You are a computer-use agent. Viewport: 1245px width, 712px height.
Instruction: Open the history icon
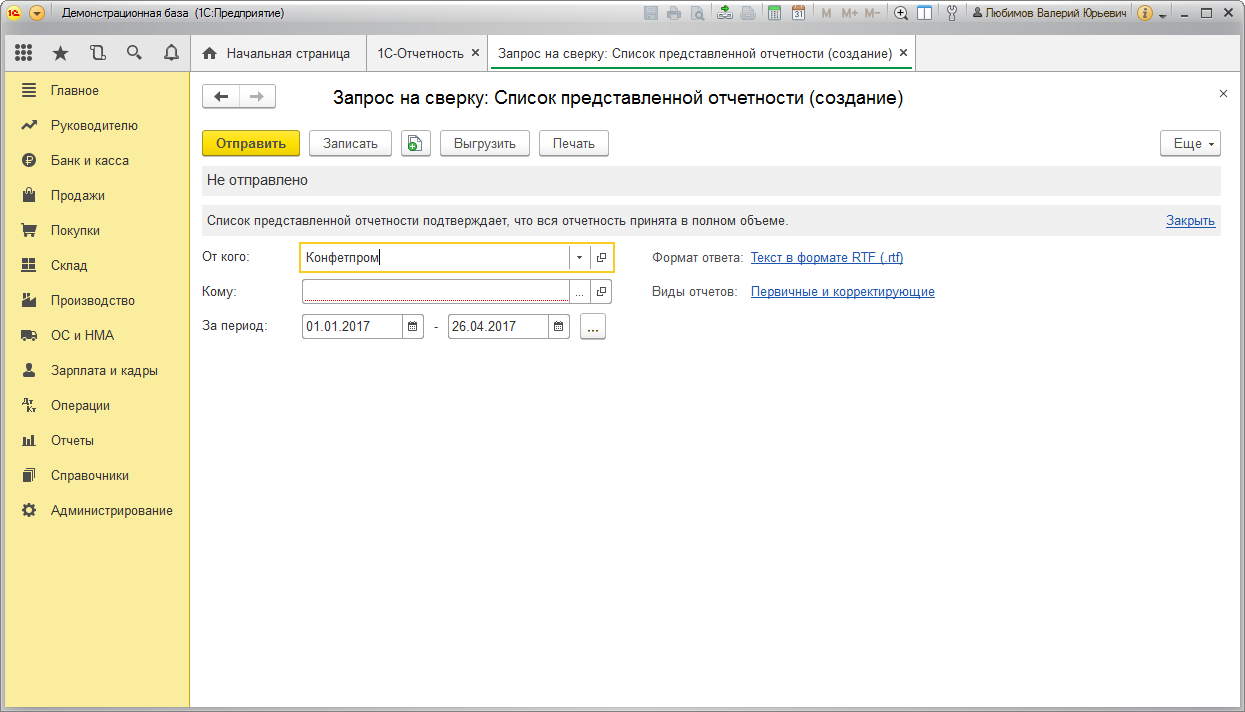tap(97, 53)
